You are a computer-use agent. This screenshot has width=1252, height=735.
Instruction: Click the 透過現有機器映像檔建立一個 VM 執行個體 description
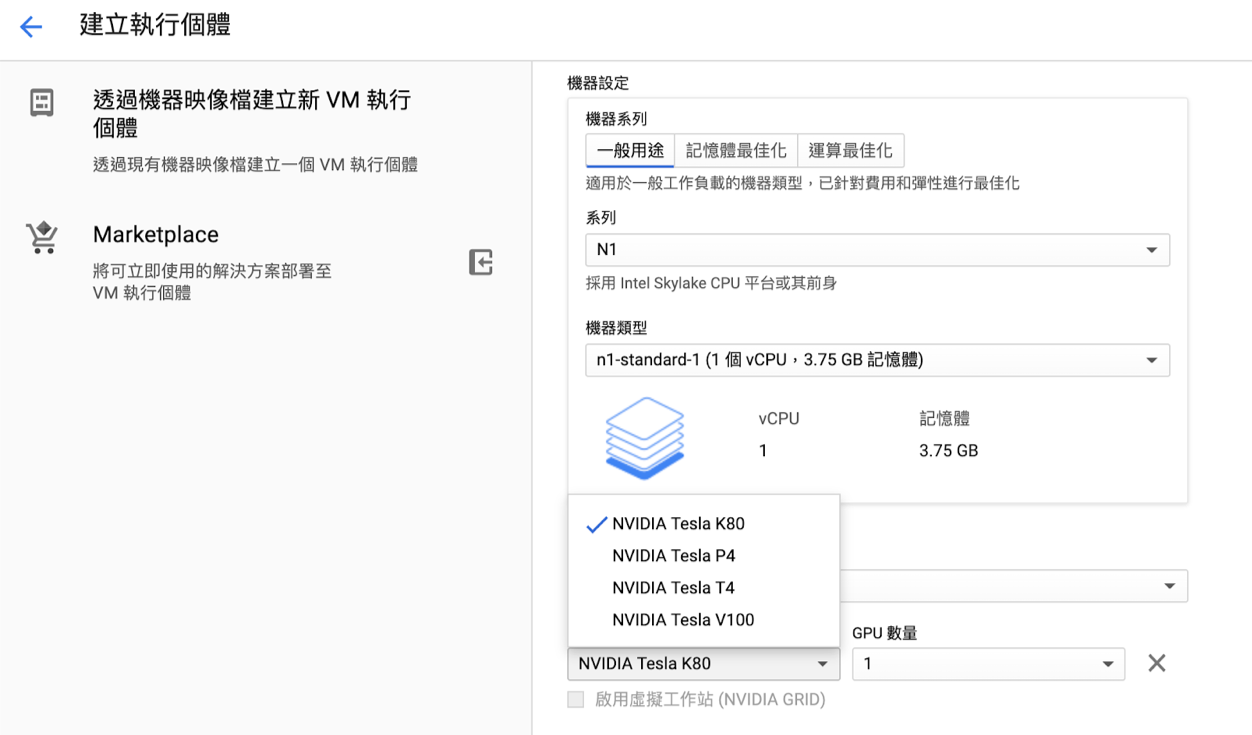[x=255, y=165]
